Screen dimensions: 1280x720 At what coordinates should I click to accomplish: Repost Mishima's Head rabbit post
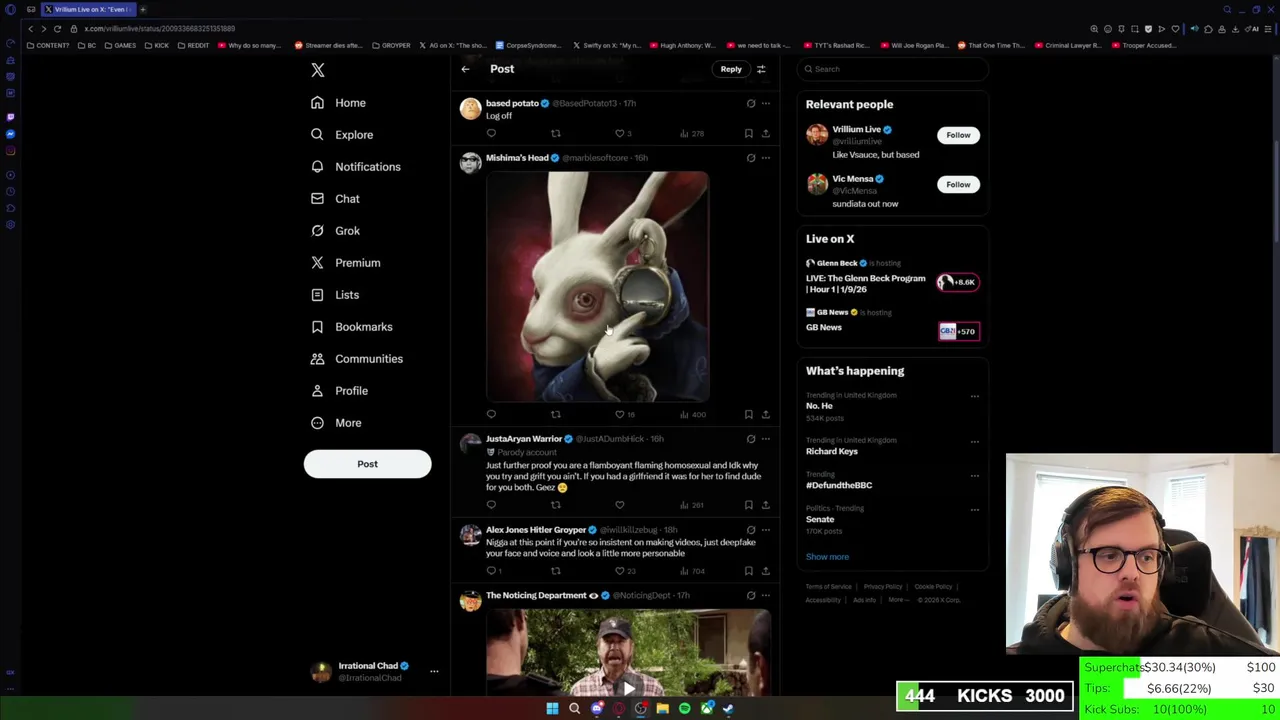click(555, 414)
